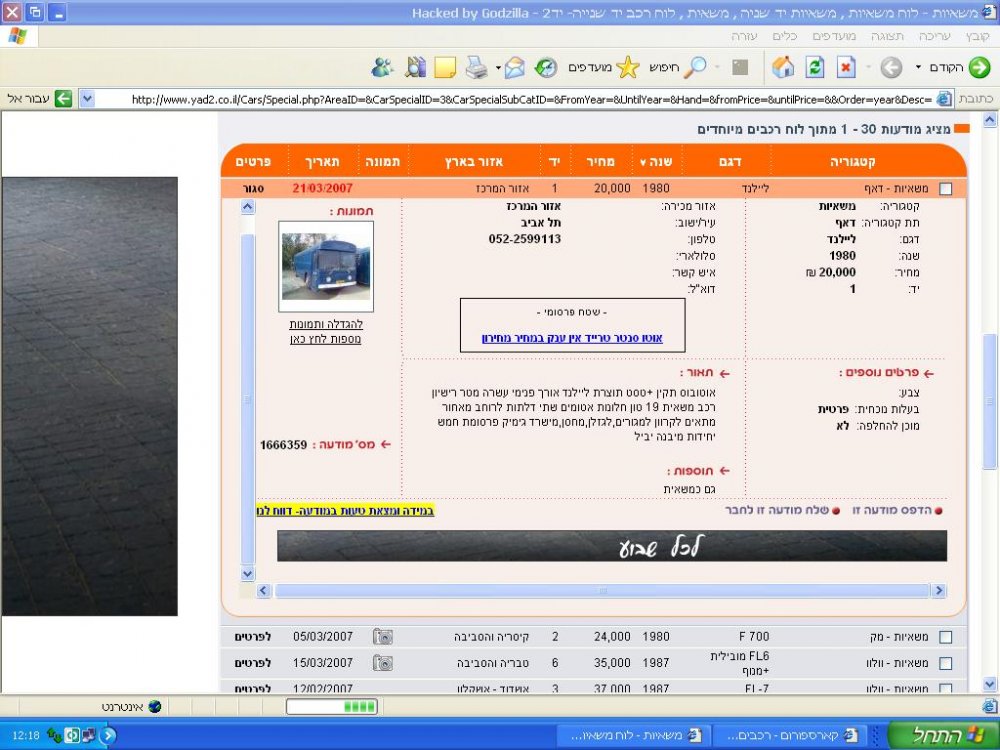Click the Home page icon in toolbar

(783, 67)
